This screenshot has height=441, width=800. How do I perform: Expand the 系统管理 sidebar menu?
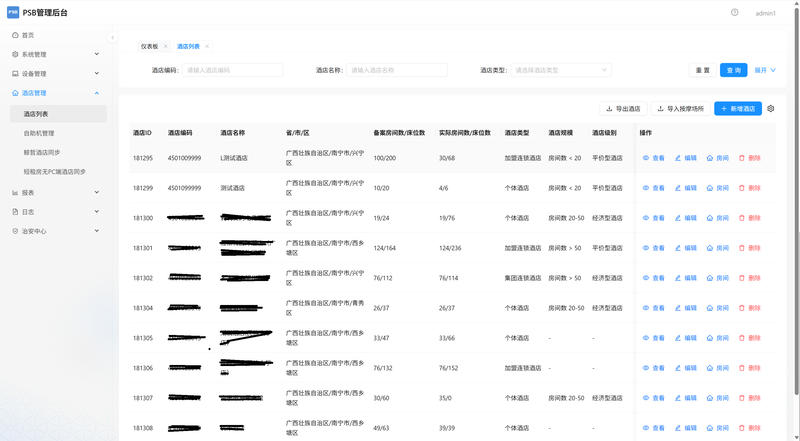(x=56, y=54)
